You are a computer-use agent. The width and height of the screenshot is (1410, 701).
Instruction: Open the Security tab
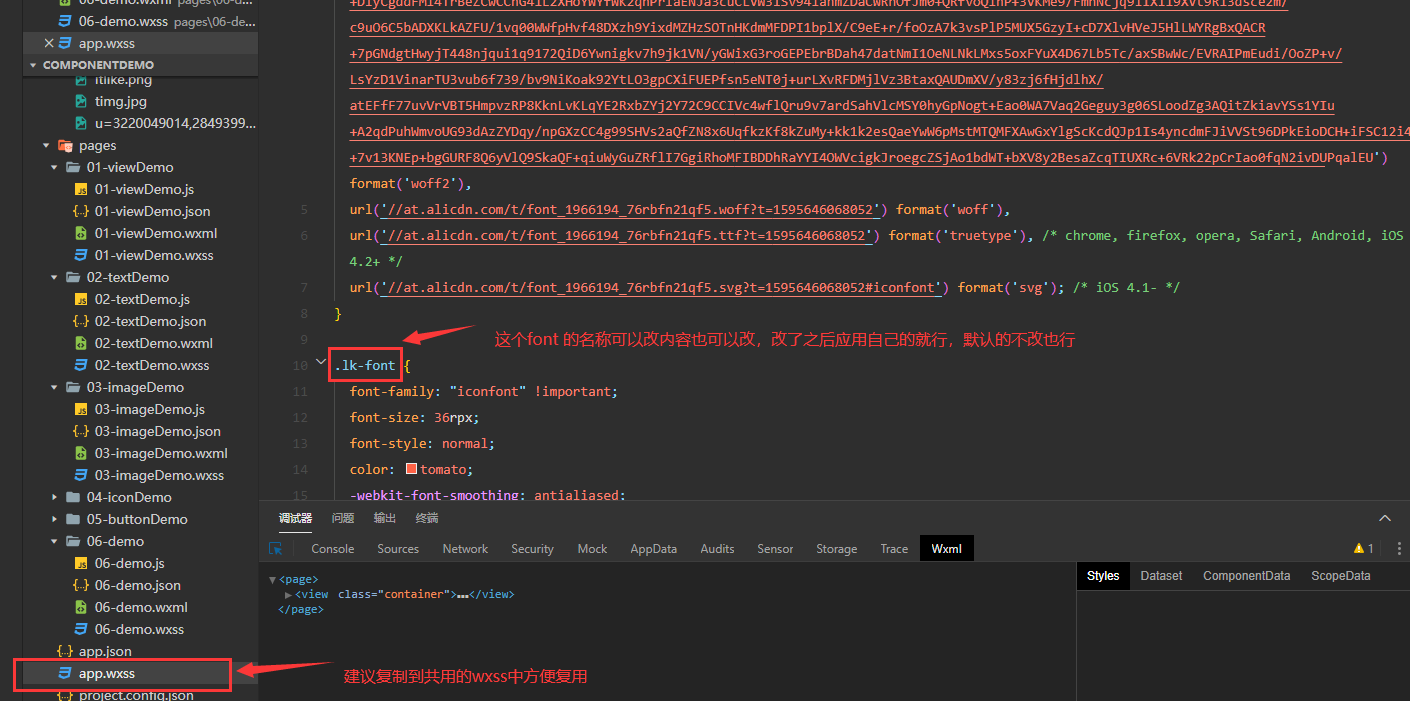532,548
